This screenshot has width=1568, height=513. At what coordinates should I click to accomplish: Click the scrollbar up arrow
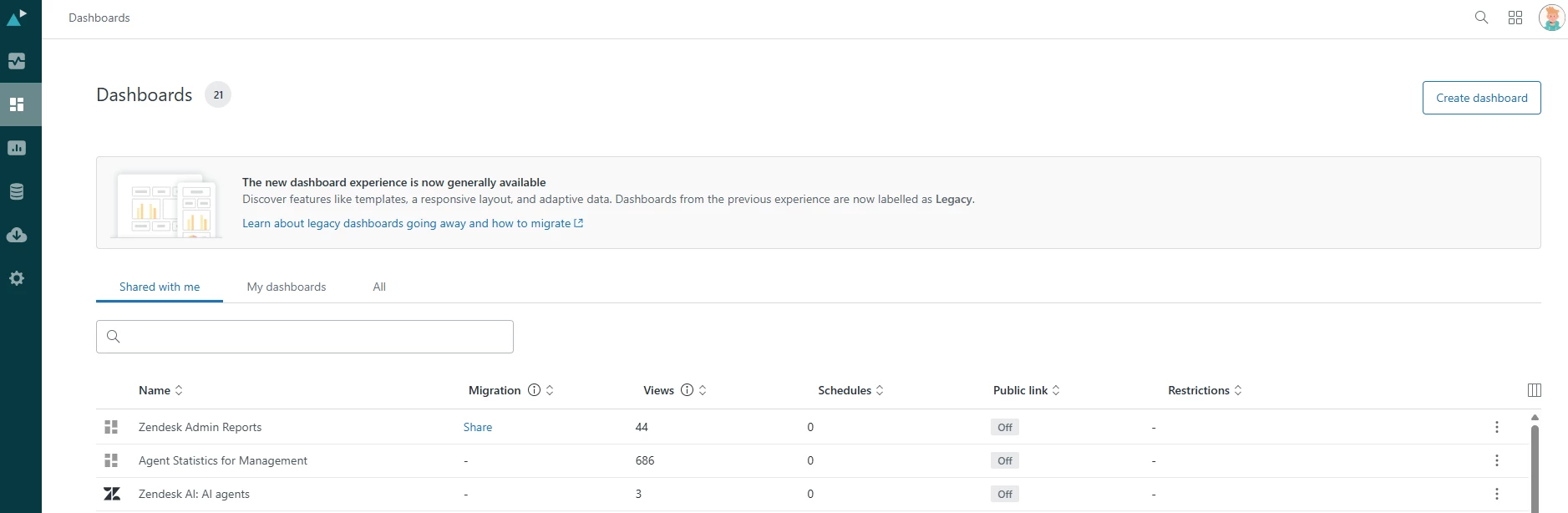tap(1535, 417)
